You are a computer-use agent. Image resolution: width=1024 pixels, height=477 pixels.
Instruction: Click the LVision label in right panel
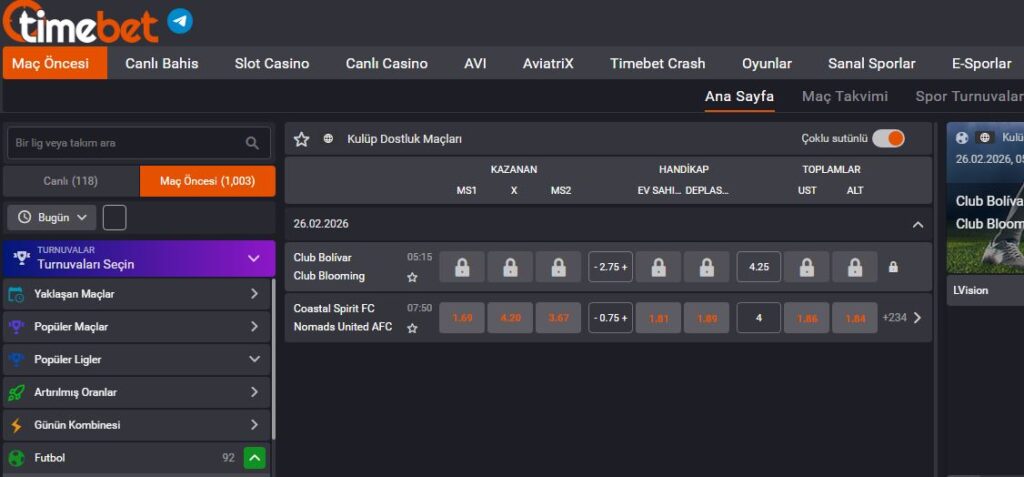point(970,290)
